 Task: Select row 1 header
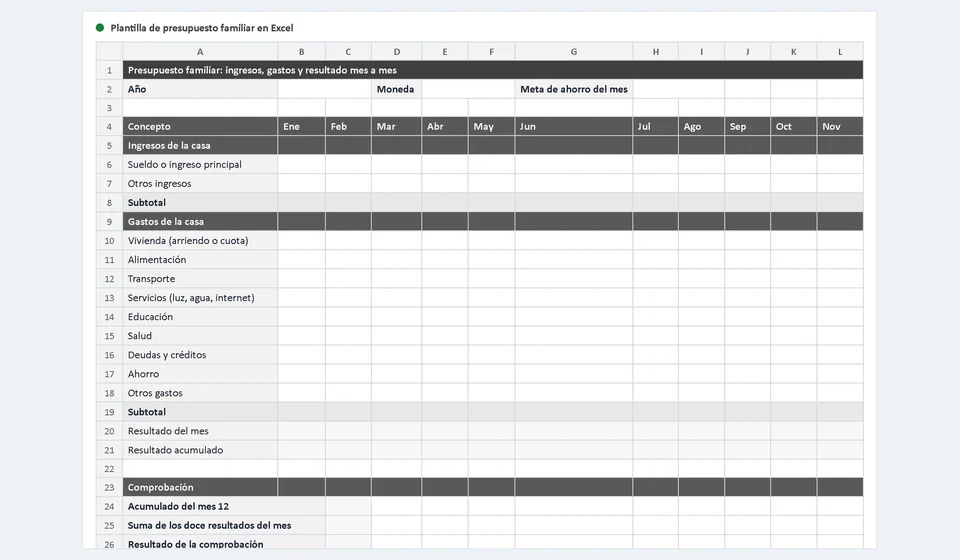click(x=110, y=70)
